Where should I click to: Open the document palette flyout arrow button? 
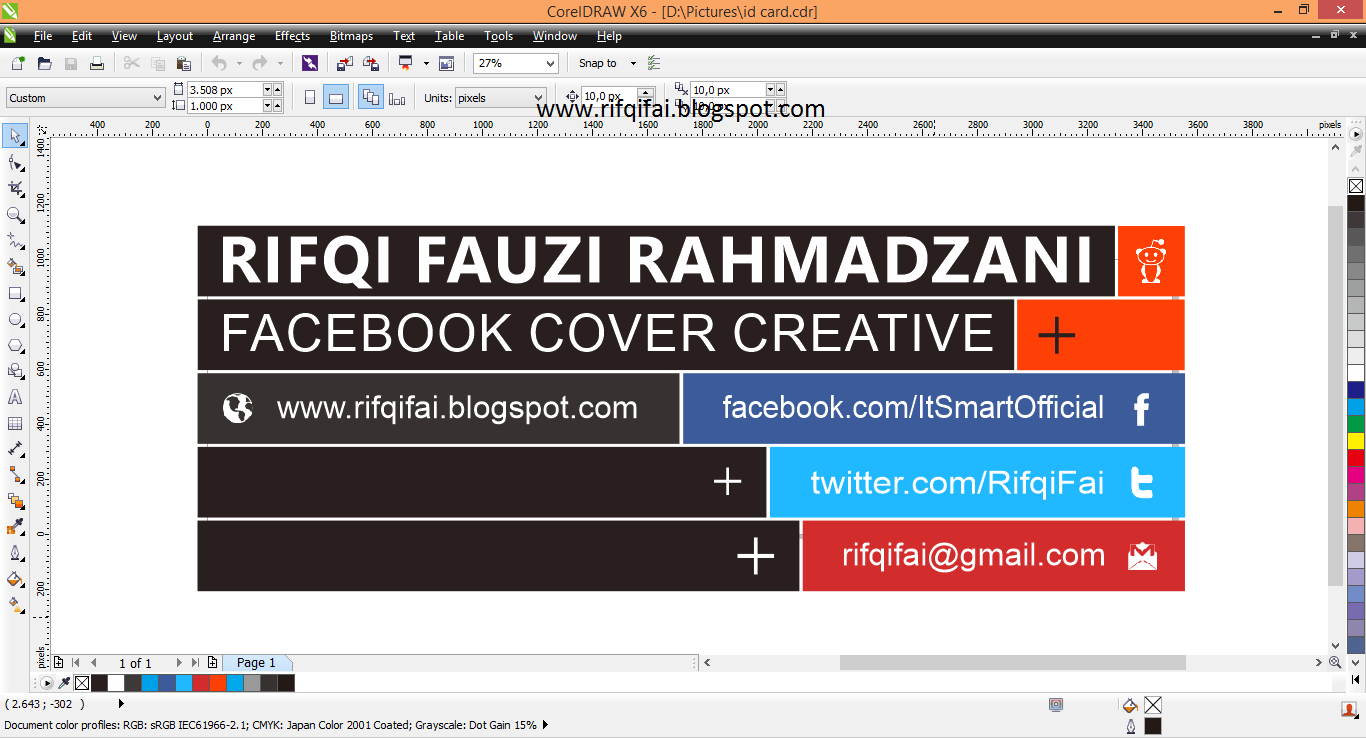47,683
